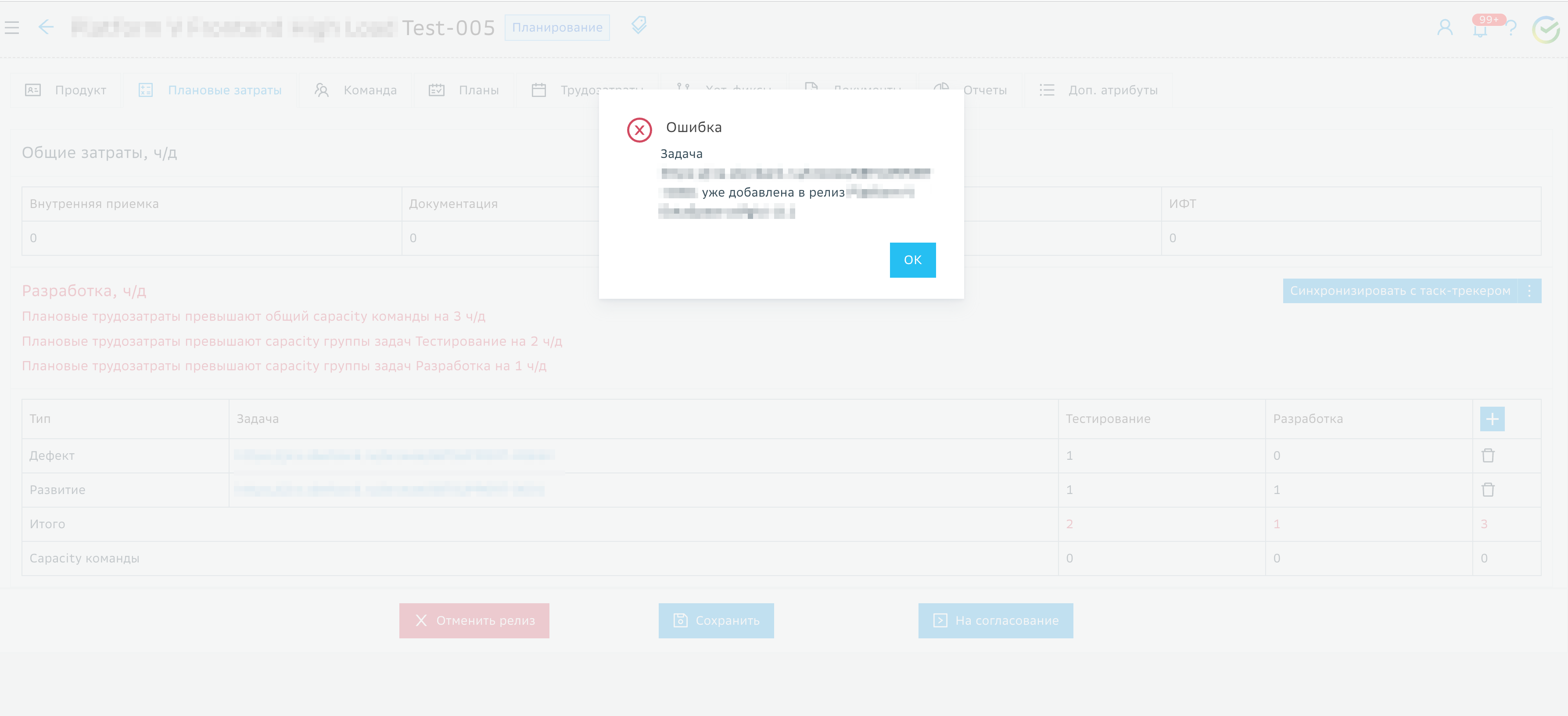Open notifications bell with 99+ badge

pos(1480,29)
